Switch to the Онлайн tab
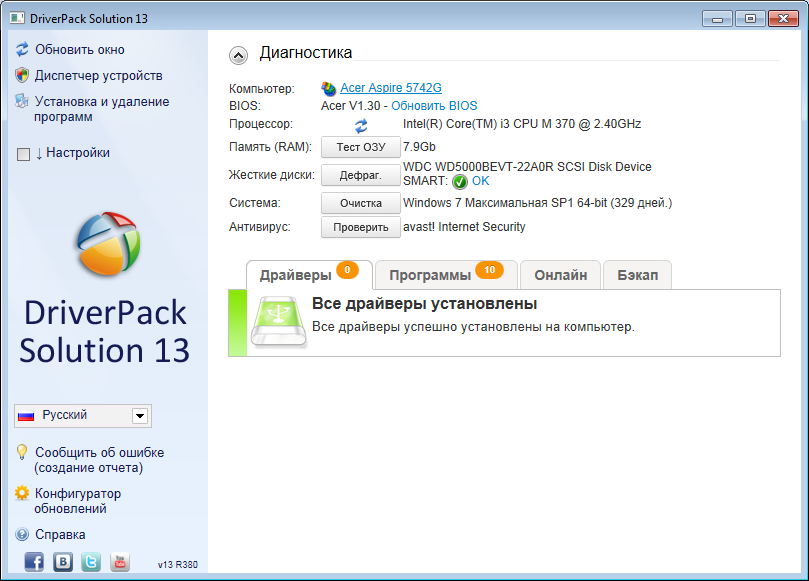The image size is (809, 581). coord(561,275)
